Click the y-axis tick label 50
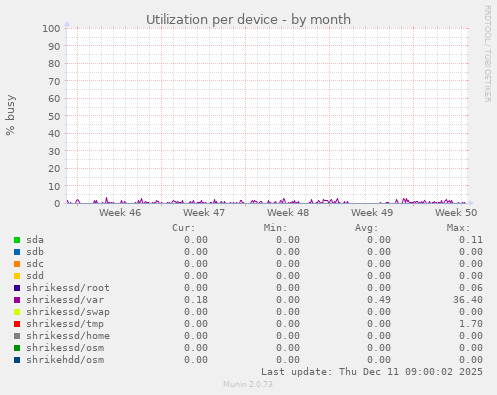 click(x=54, y=116)
